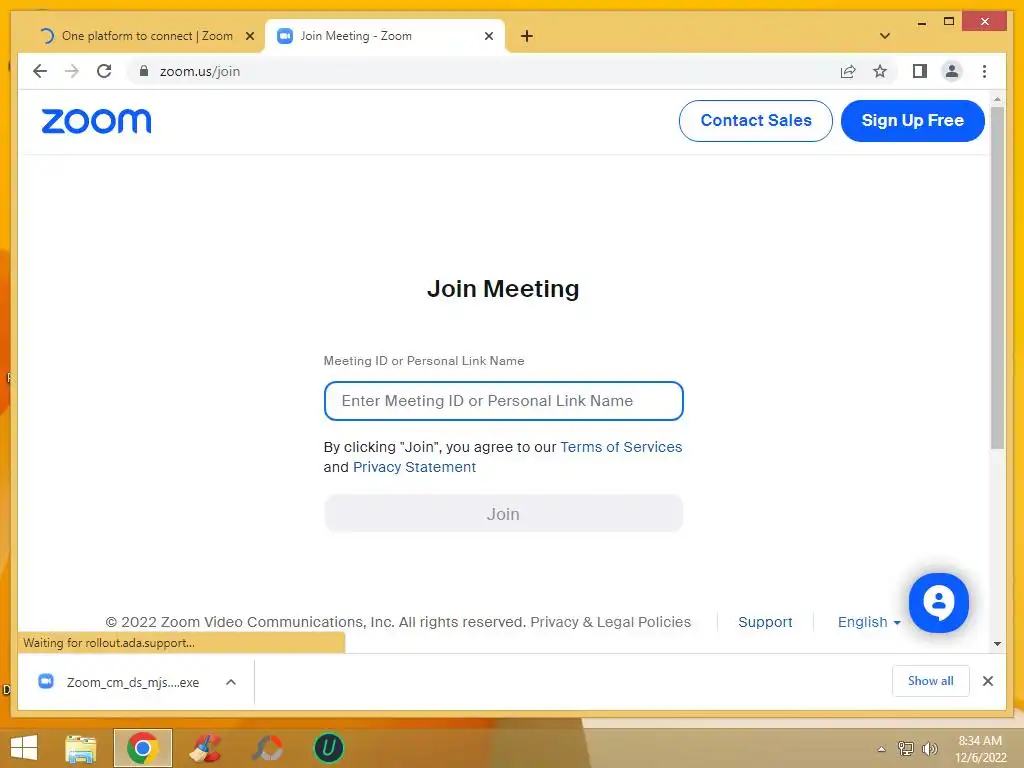Click the Join button

pyautogui.click(x=504, y=514)
